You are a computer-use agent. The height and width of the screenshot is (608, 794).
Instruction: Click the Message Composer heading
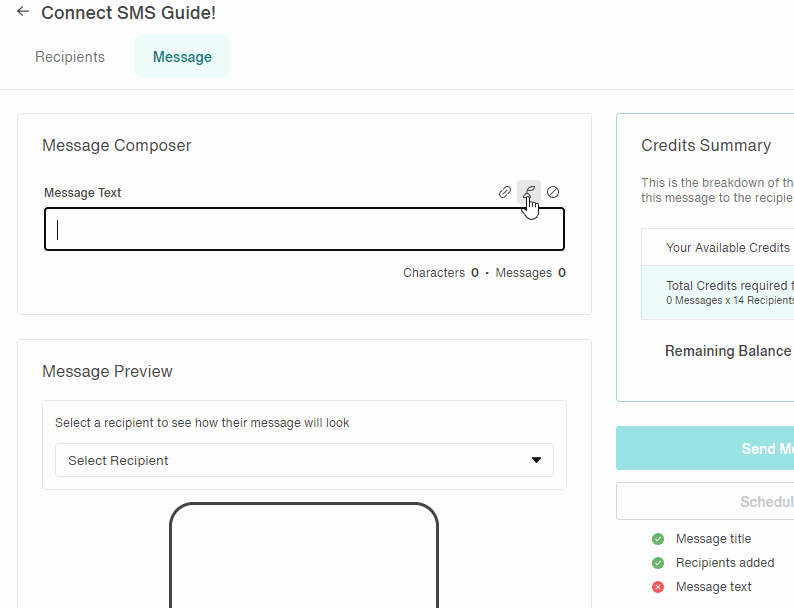pos(116,146)
